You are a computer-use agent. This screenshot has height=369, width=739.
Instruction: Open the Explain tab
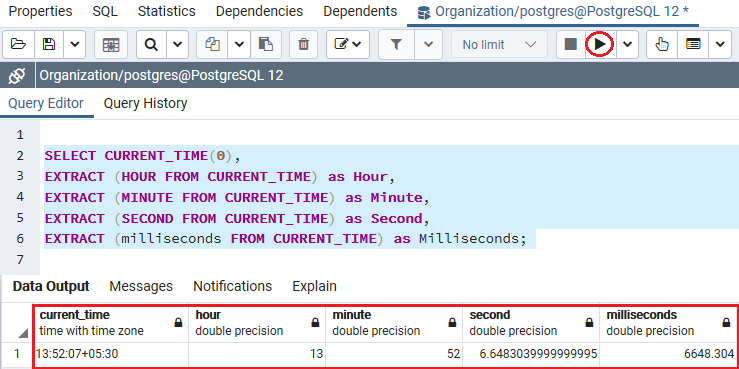coord(314,286)
